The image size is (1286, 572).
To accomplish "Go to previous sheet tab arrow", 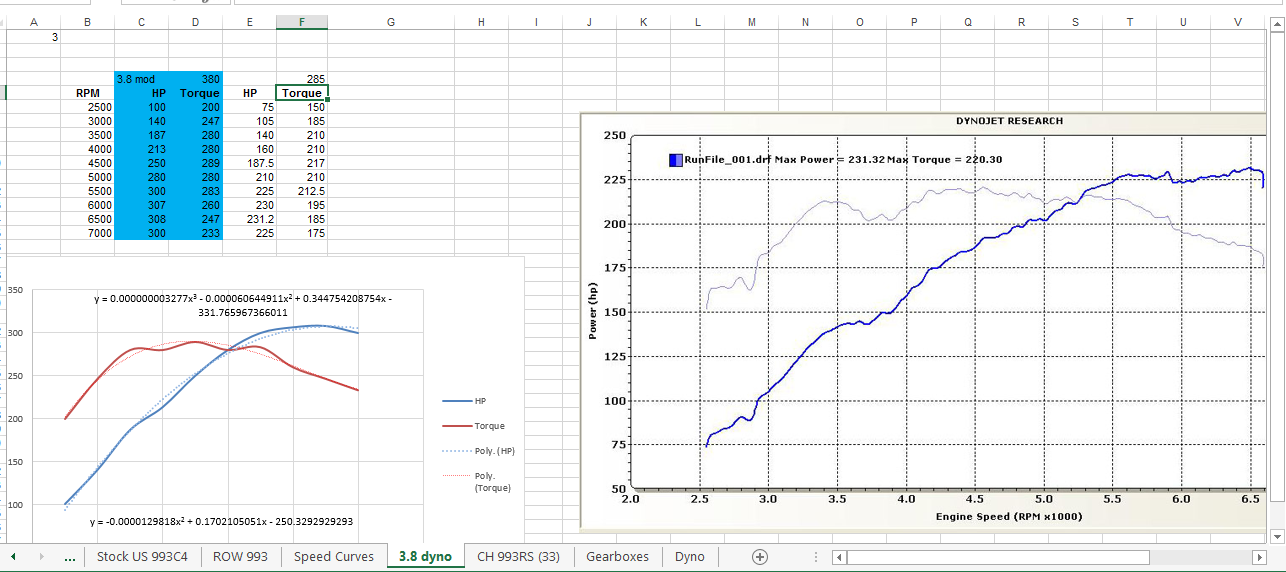I will pyautogui.click(x=14, y=557).
